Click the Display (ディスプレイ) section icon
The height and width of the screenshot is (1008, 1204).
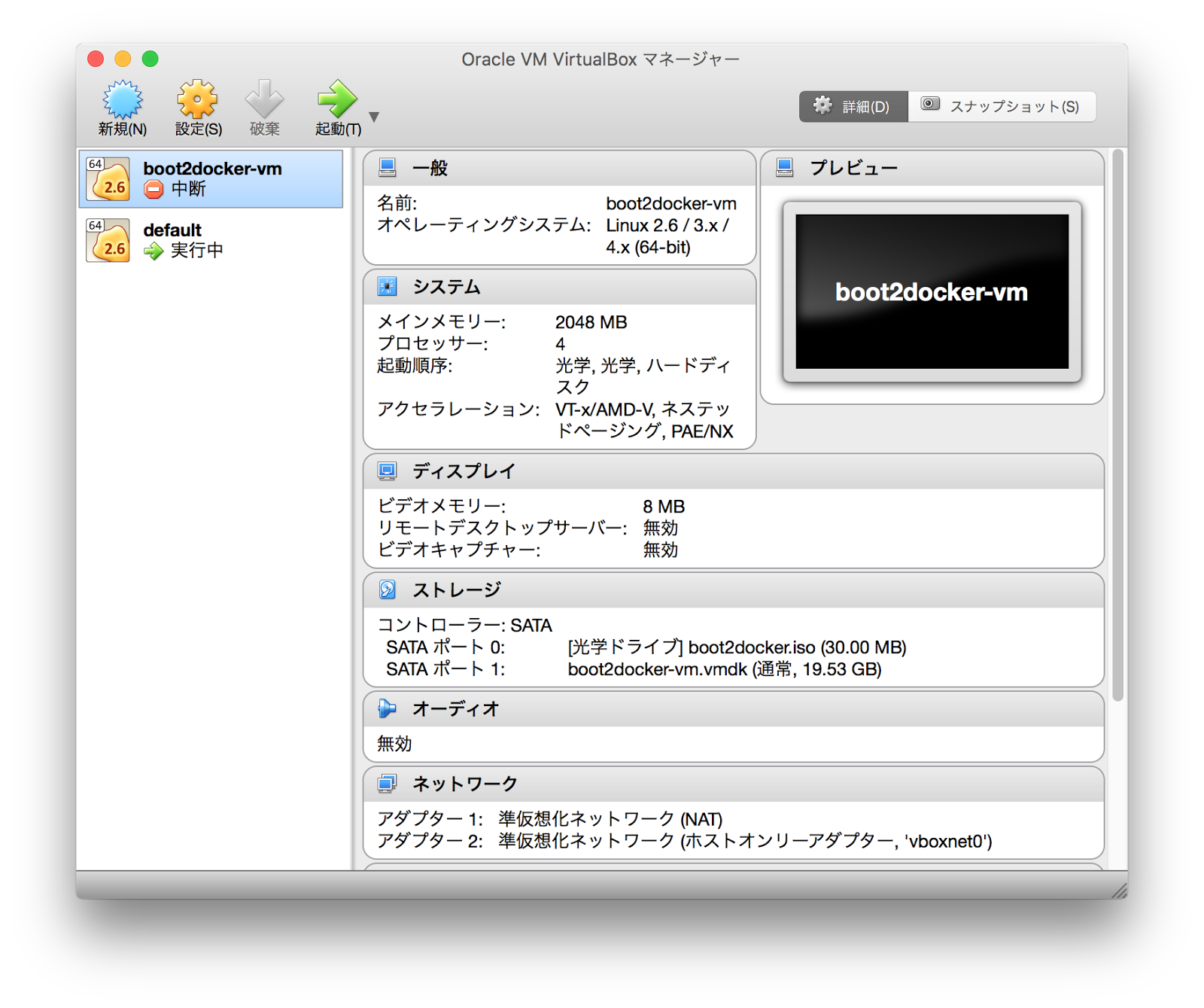[388, 471]
